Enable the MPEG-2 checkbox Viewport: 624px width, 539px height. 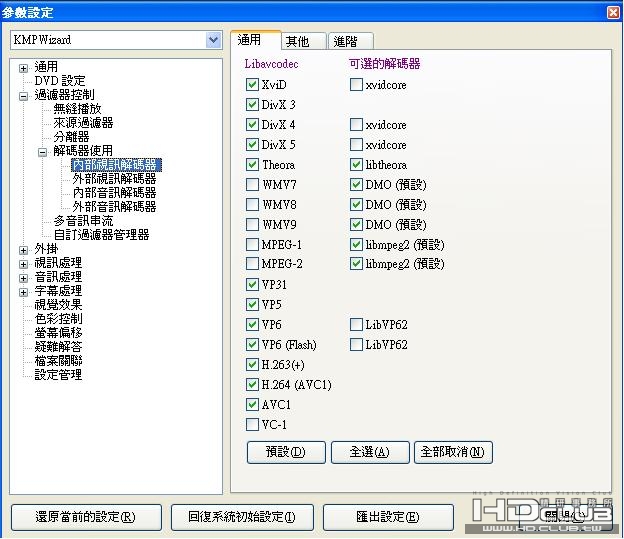(252, 264)
